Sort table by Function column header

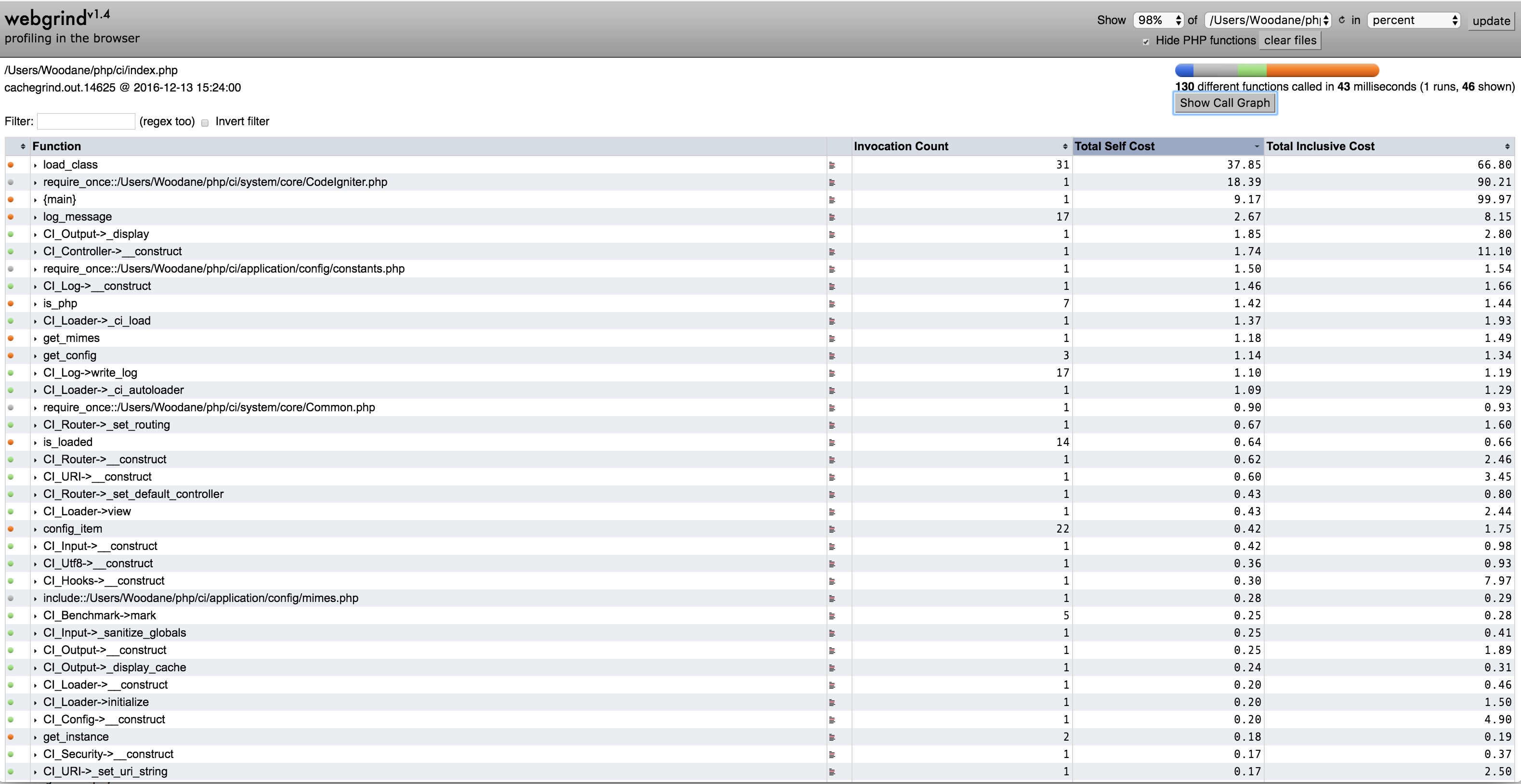428,146
